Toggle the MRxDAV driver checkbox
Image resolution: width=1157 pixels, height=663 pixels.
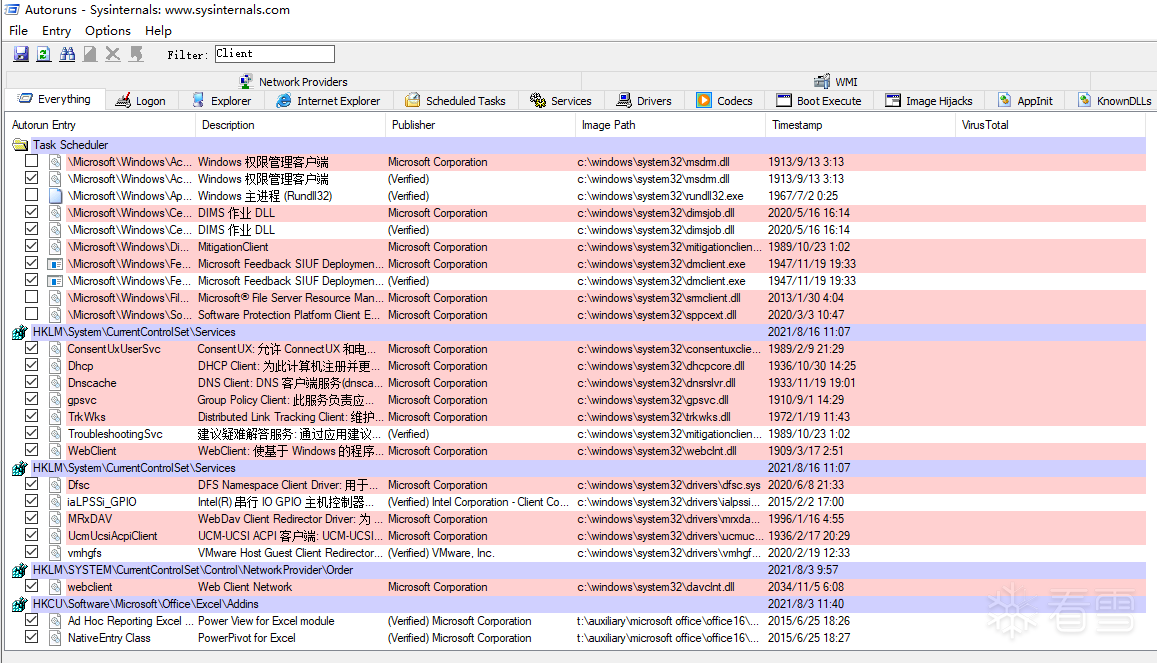click(x=31, y=518)
